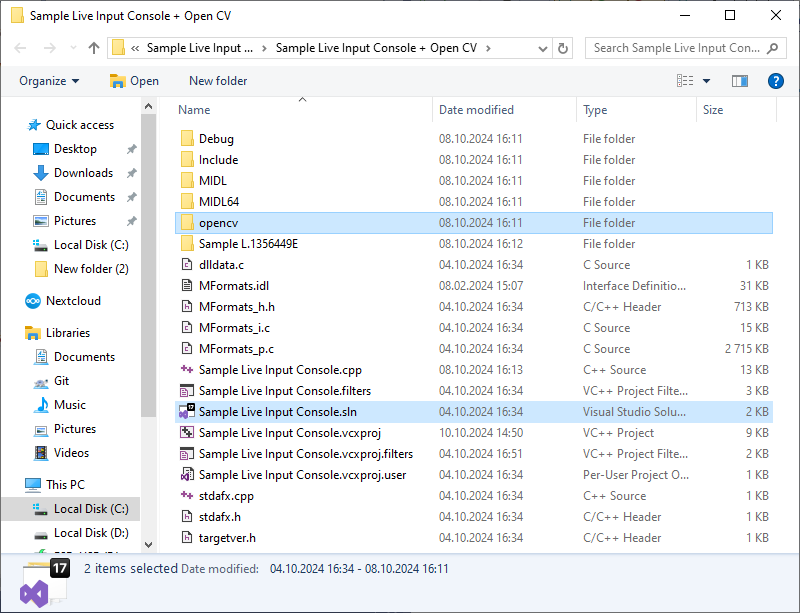Select Sample Live Input Console.vcxproj.filters file

click(473, 453)
